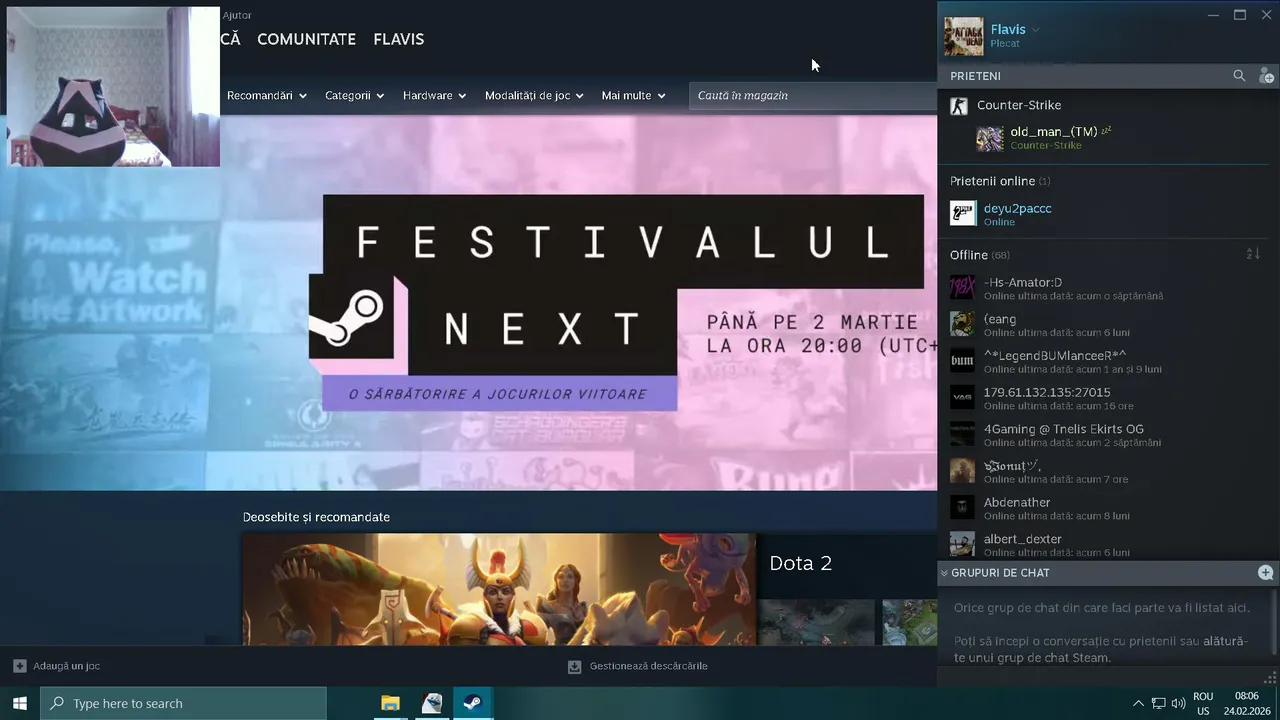Open the Steam taskbar icon
The width and height of the screenshot is (1280, 720).
tap(473, 703)
